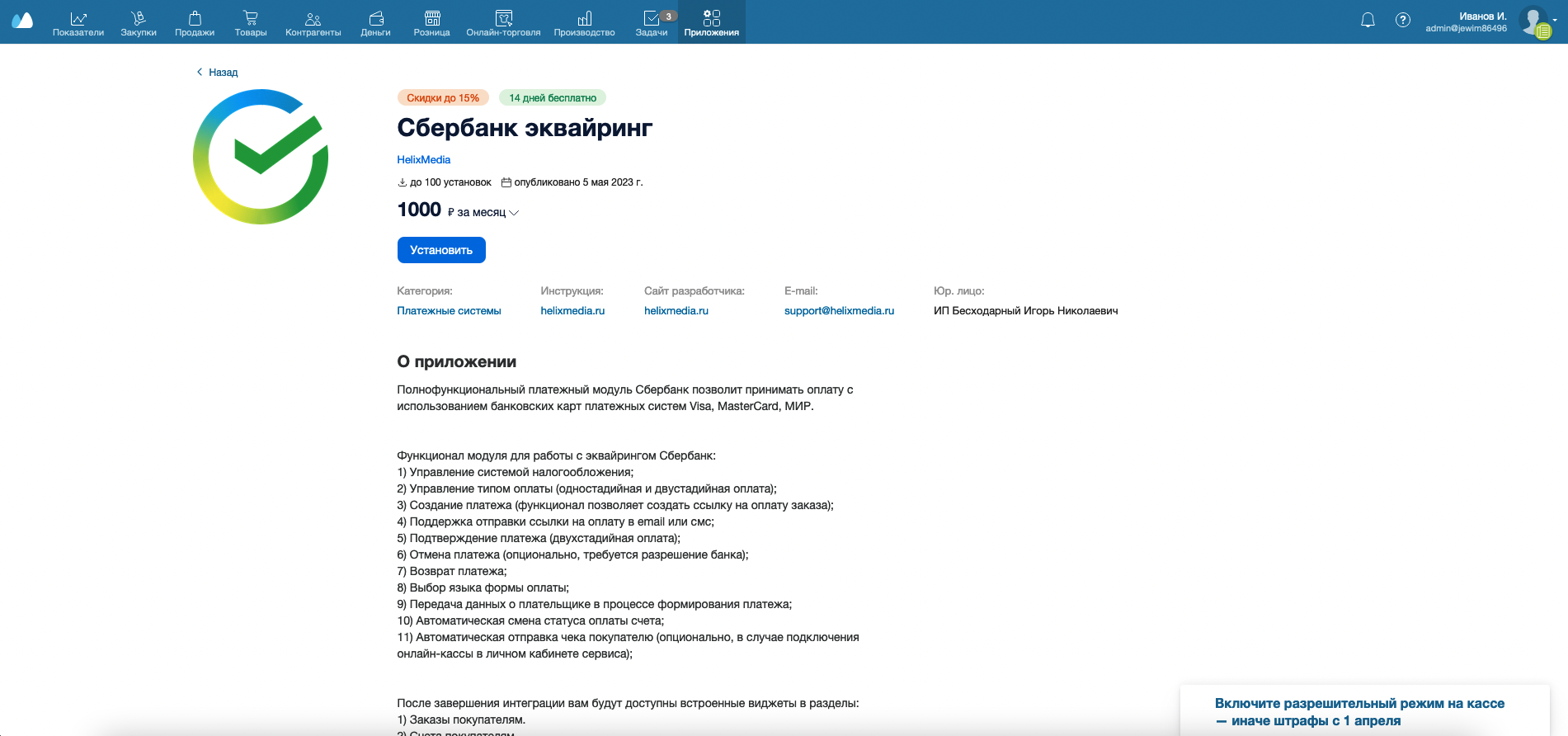Click the Скидки до 15% badge
This screenshot has height=736, width=1568.
coord(443,97)
